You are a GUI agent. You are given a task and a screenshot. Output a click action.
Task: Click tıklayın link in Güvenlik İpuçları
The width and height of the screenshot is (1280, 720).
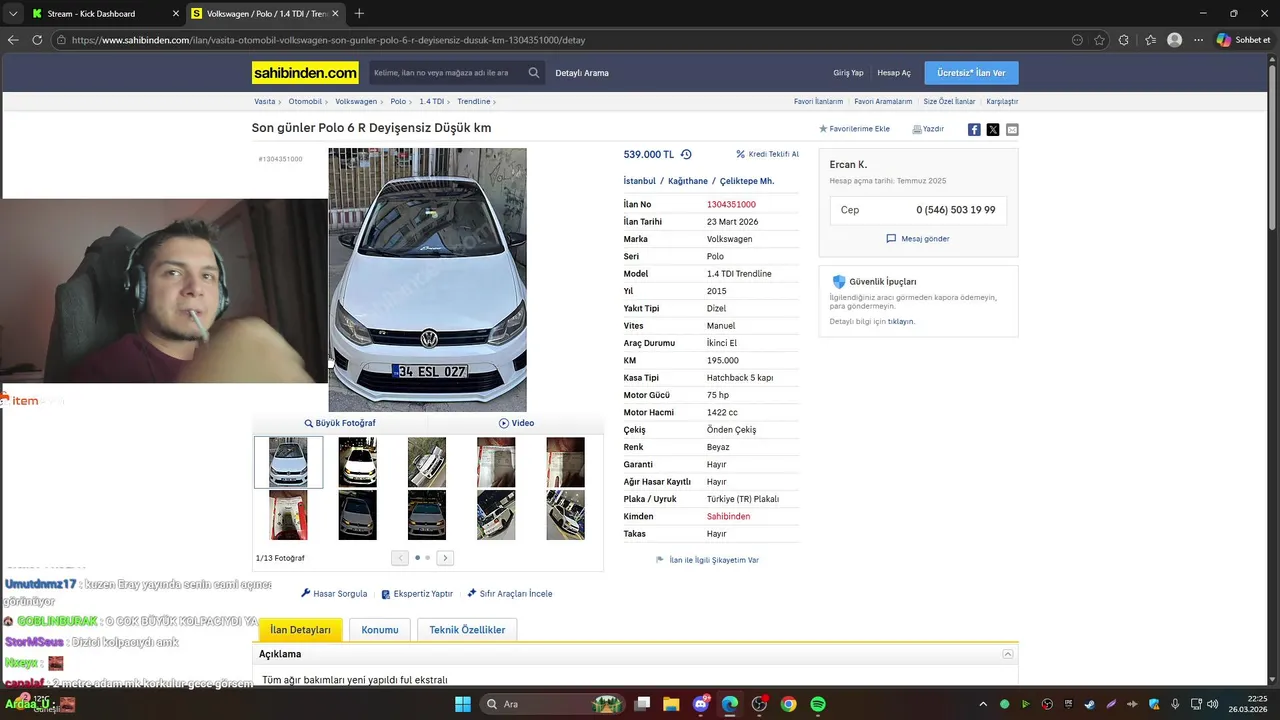[901, 322]
